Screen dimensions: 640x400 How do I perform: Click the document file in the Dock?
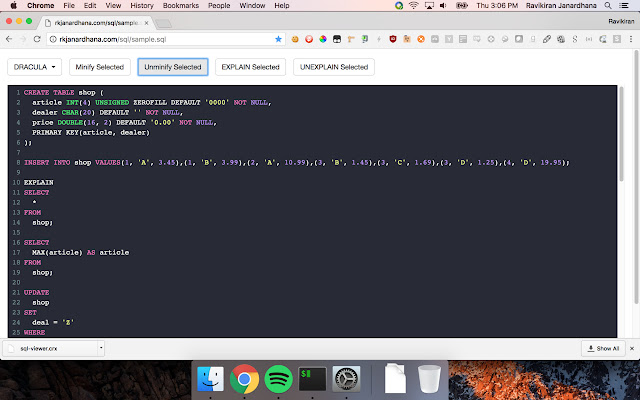coord(395,378)
